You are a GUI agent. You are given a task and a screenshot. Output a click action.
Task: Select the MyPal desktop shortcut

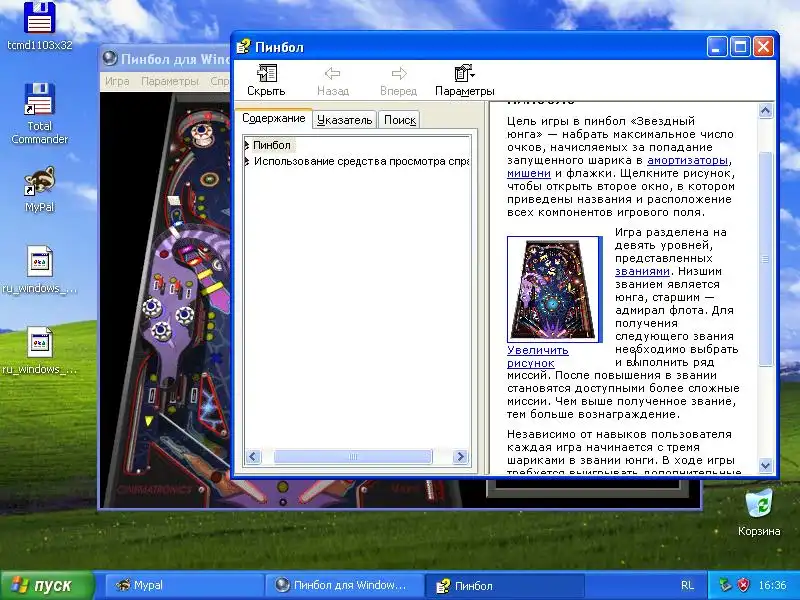point(39,189)
